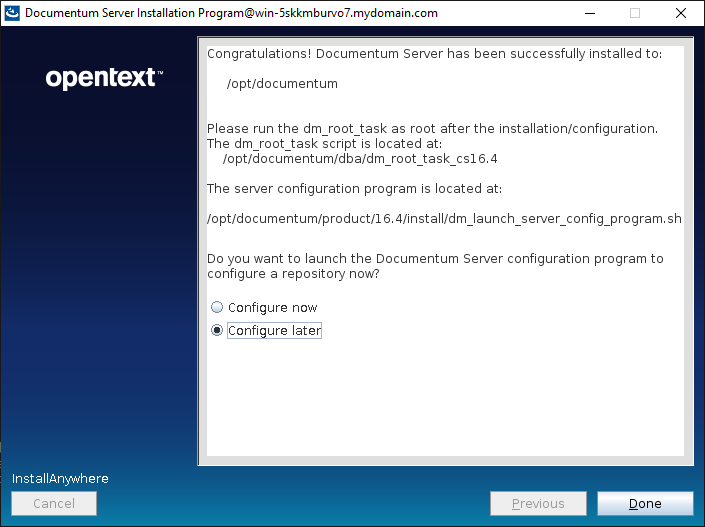
Task: Click the 'Please run the dm_root_task' instruction
Action: [x=432, y=128]
